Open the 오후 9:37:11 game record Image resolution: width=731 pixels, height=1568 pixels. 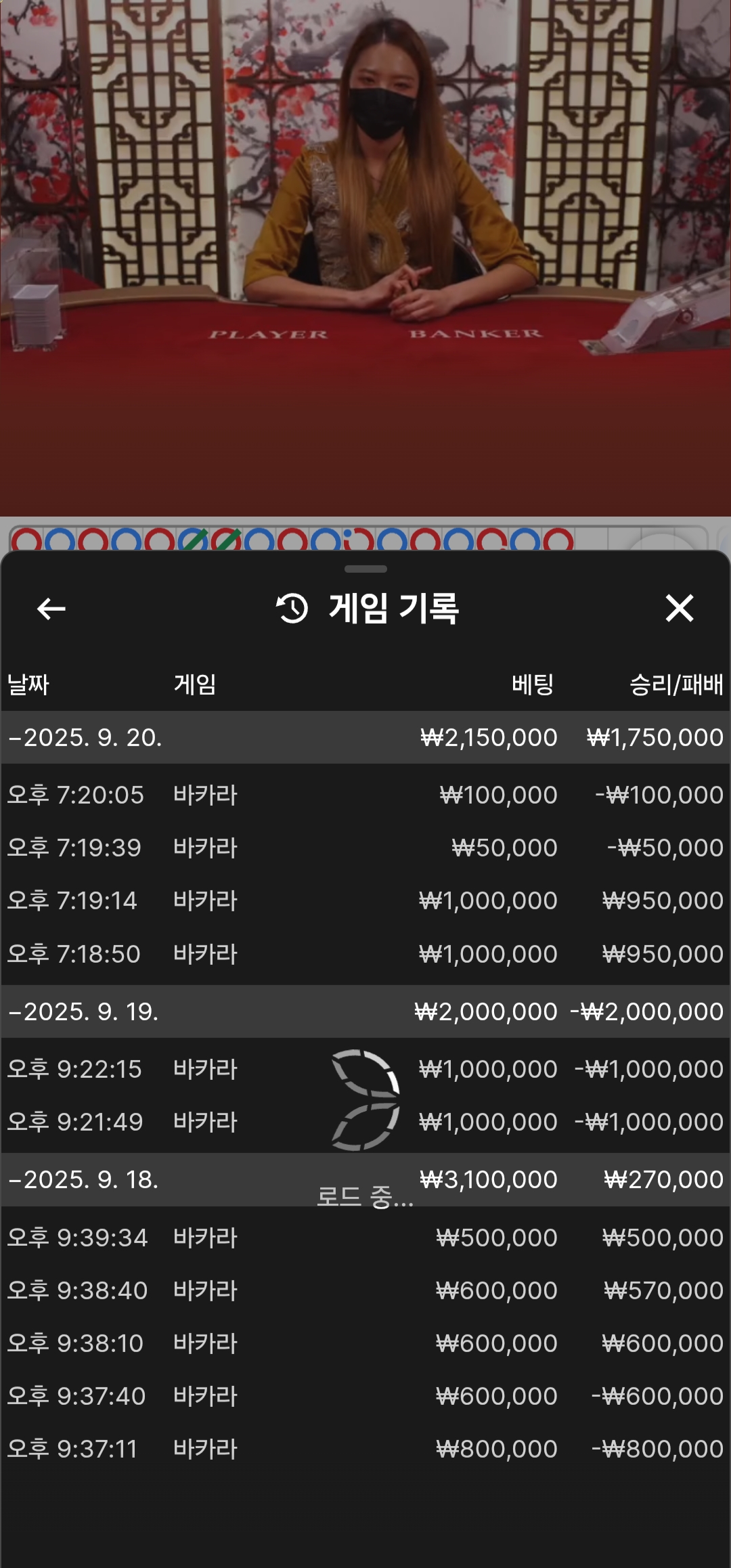365,1449
